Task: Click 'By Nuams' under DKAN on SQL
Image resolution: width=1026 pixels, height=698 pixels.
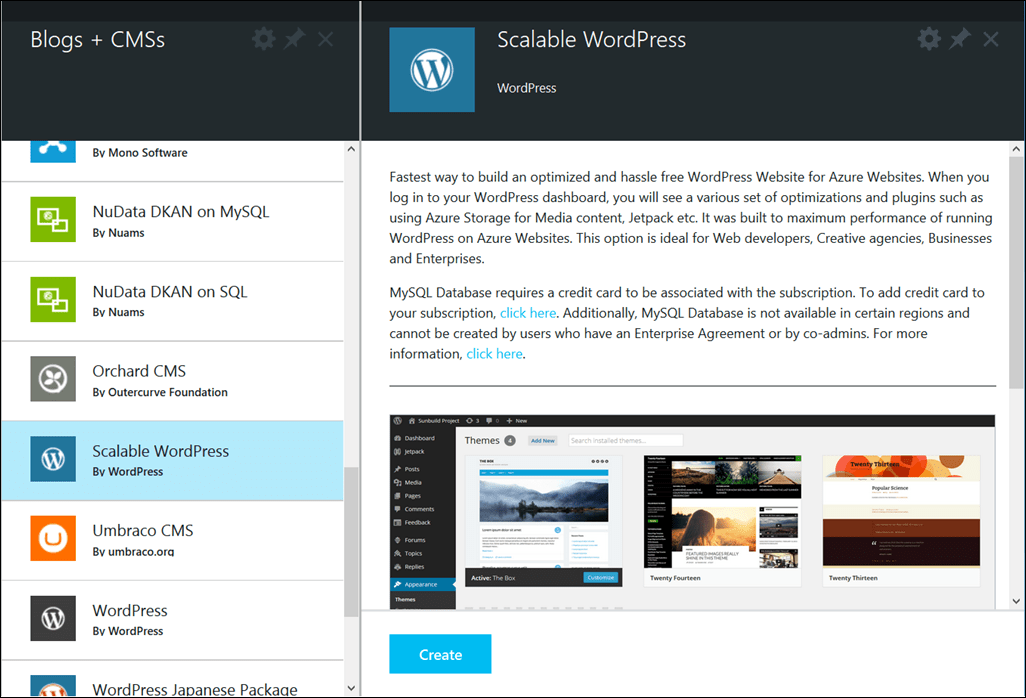Action: (118, 313)
